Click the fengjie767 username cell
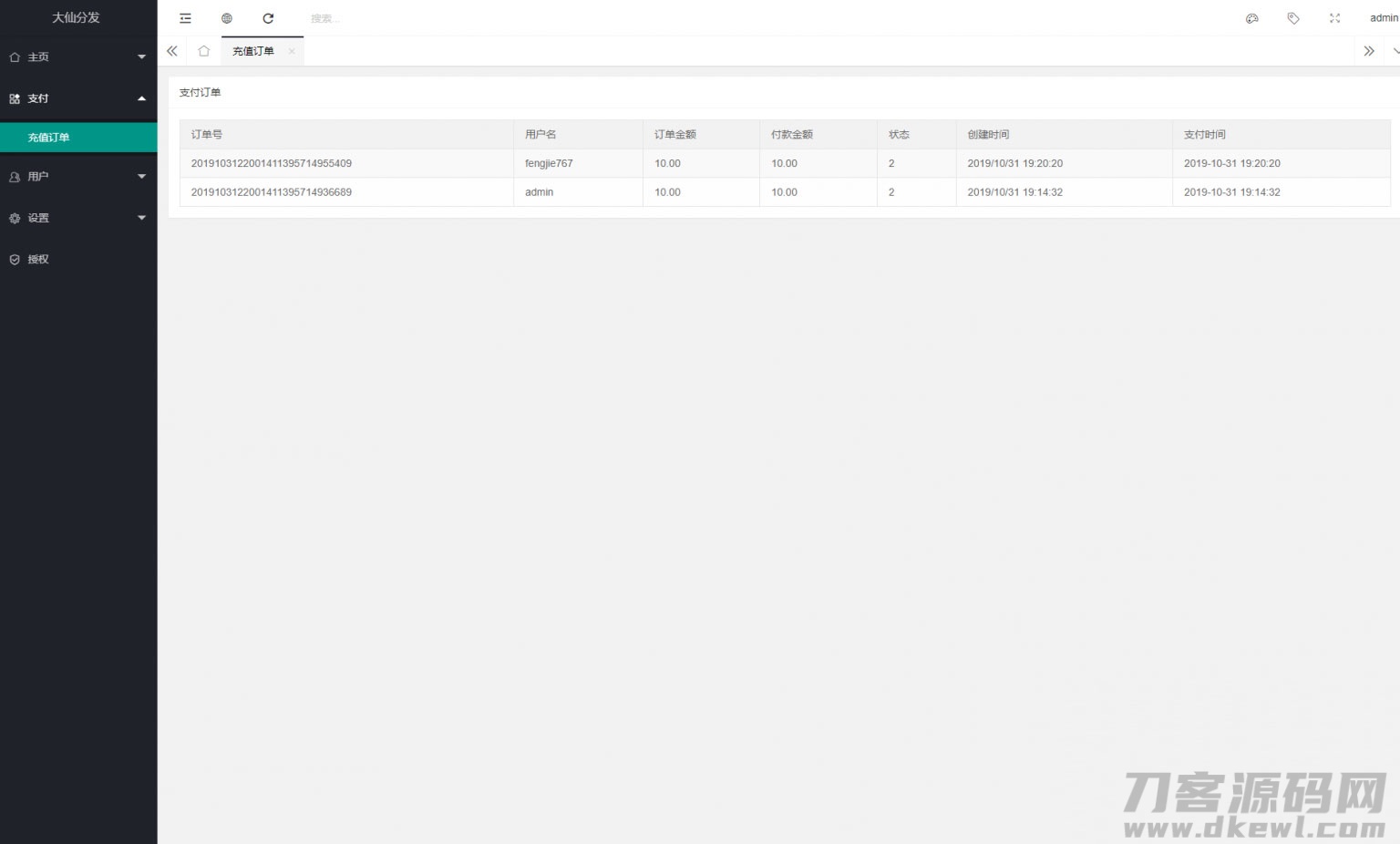 click(549, 163)
